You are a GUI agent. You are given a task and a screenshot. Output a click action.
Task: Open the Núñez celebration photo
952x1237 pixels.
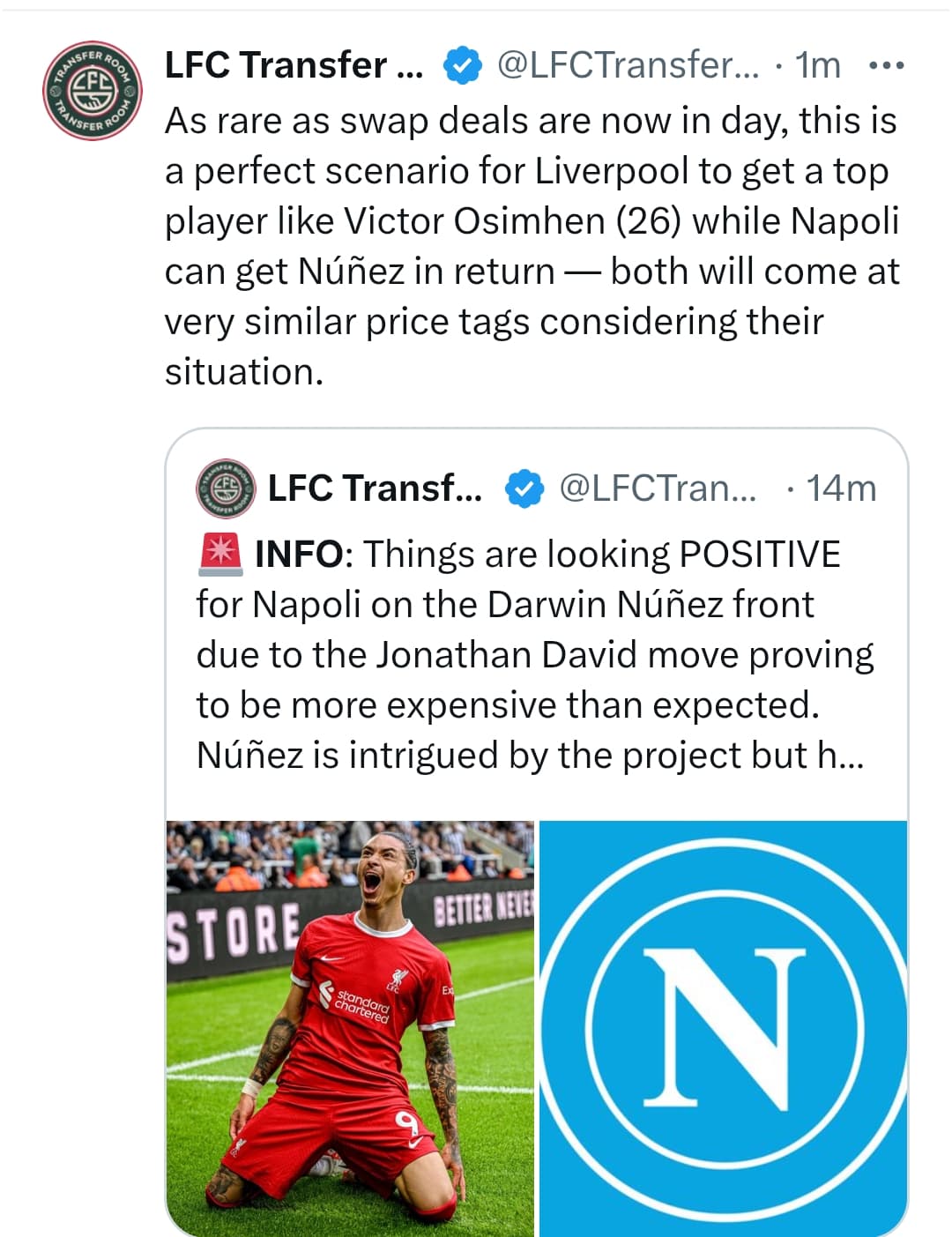[x=350, y=1028]
